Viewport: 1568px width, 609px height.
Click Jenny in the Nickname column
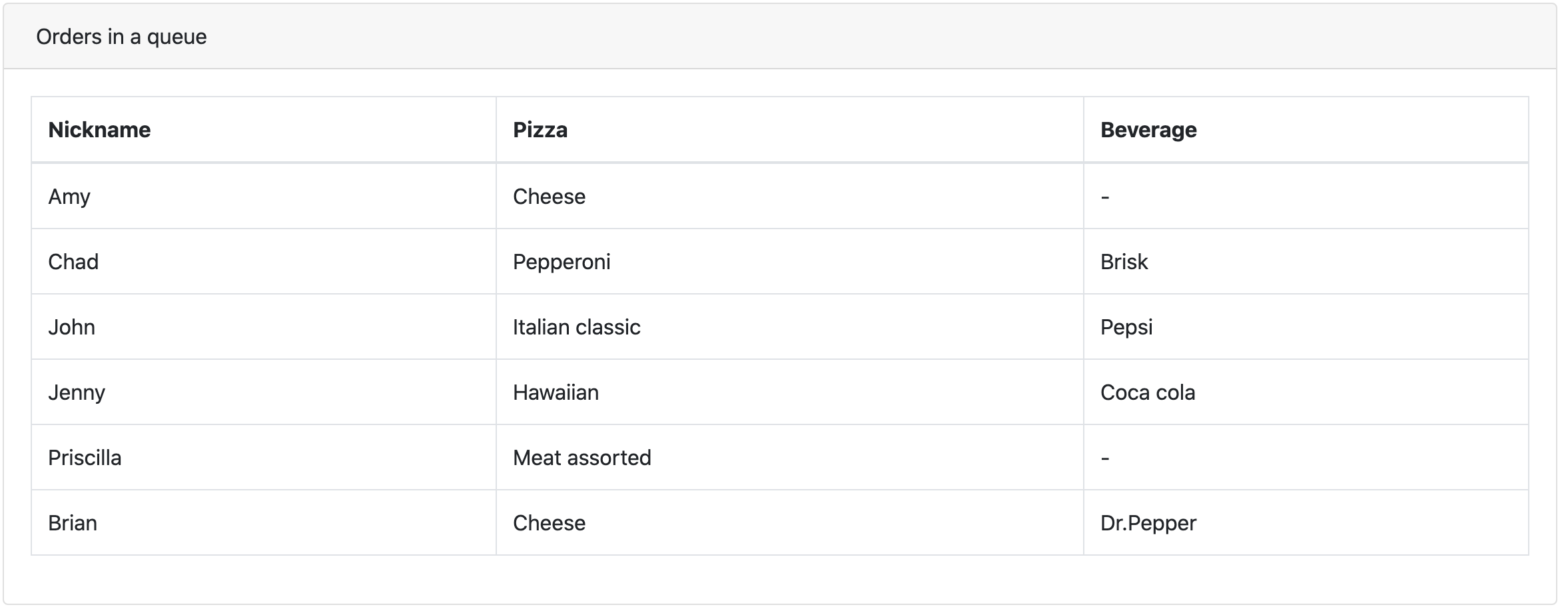[x=77, y=392]
